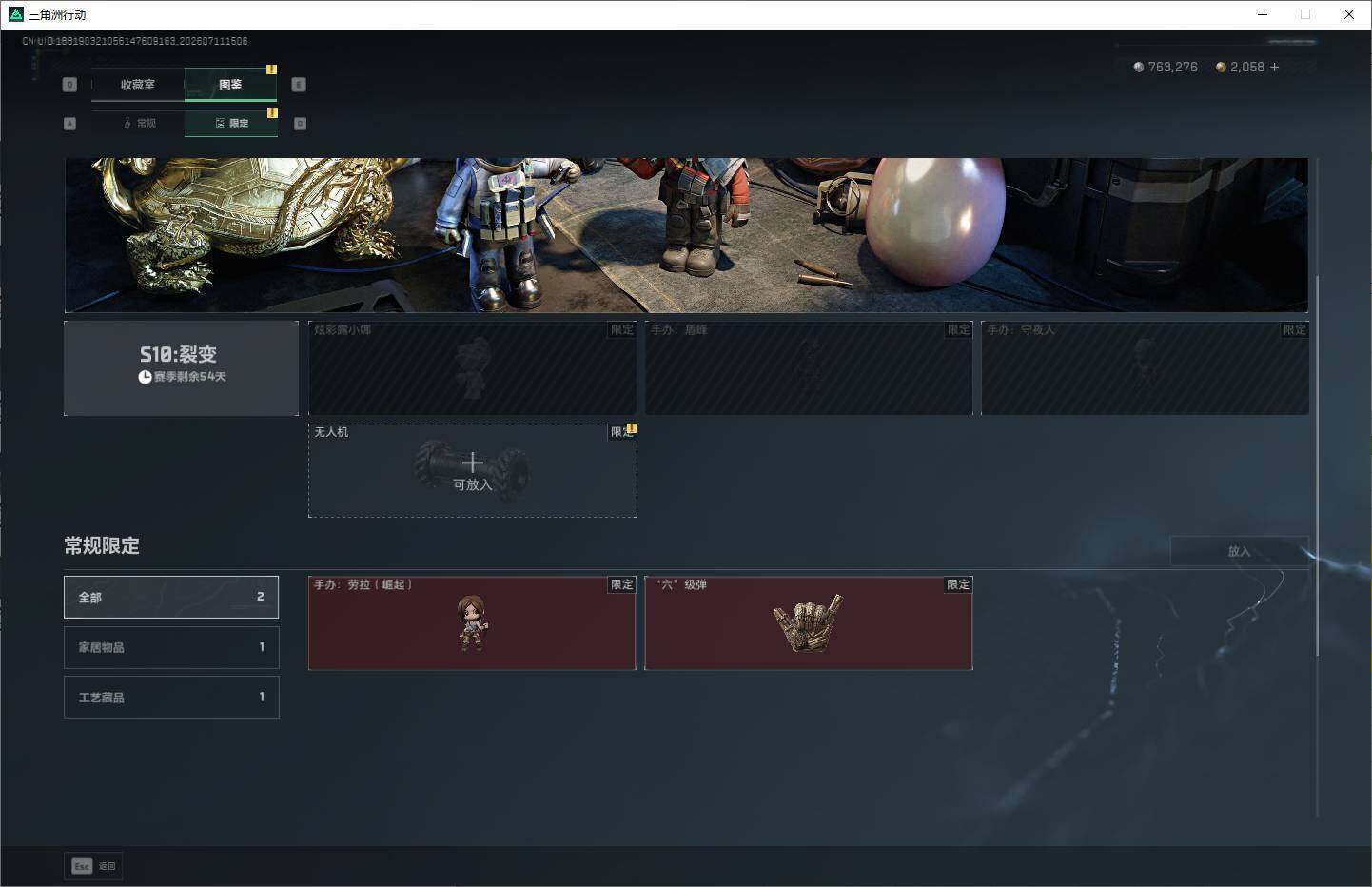Minimize the 三角洲行动 window
This screenshot has width=1372, height=887.
(x=1263, y=14)
